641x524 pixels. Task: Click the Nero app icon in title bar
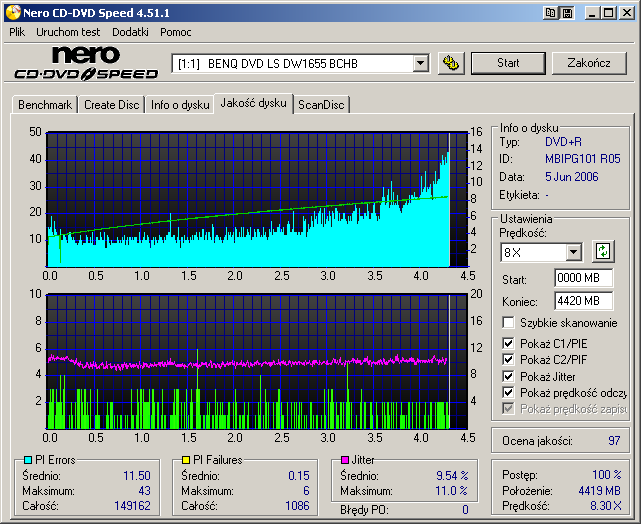pos(13,13)
